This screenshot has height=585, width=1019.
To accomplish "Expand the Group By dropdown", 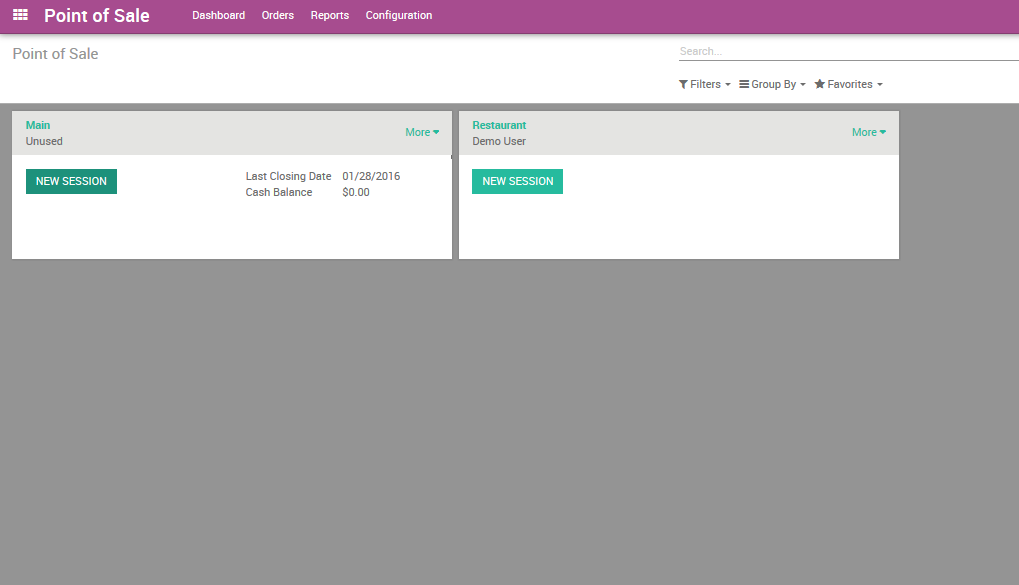I will (772, 84).
